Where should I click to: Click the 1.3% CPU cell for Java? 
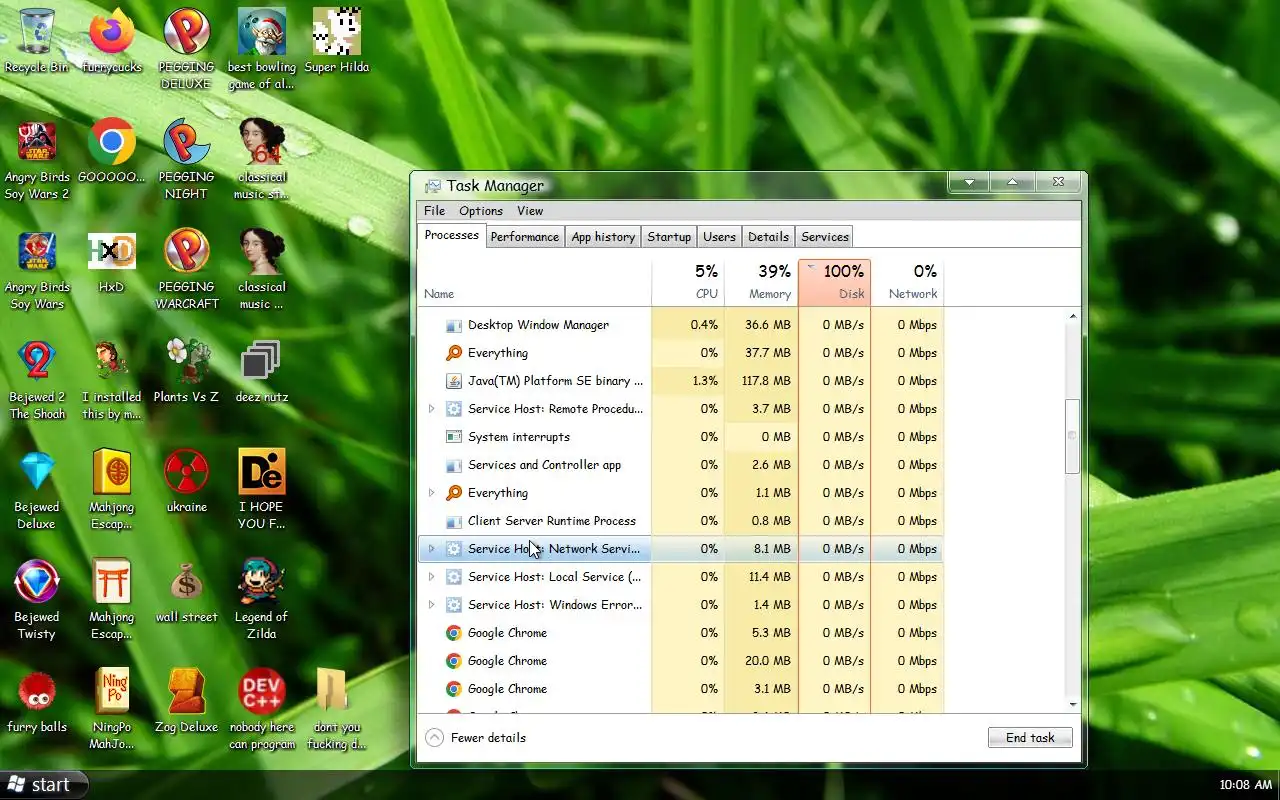point(688,381)
